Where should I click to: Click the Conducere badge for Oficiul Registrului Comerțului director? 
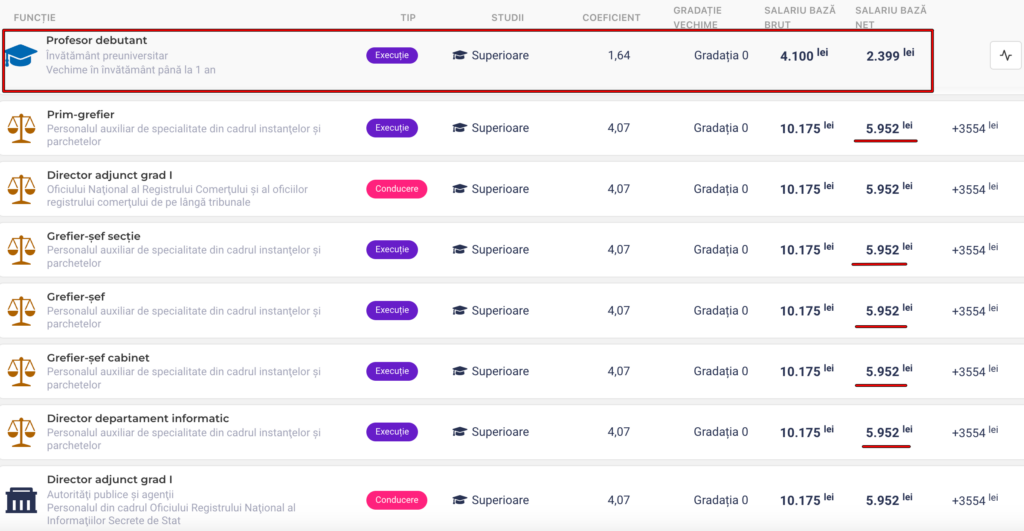[396, 188]
